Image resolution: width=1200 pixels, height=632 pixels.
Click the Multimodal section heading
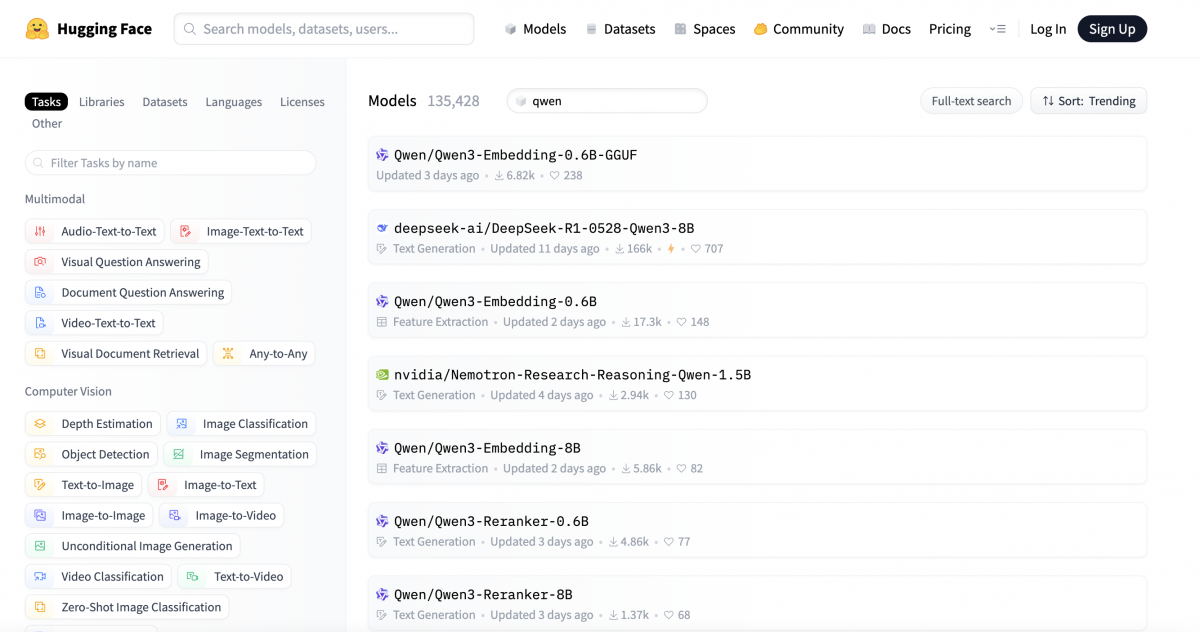(55, 199)
